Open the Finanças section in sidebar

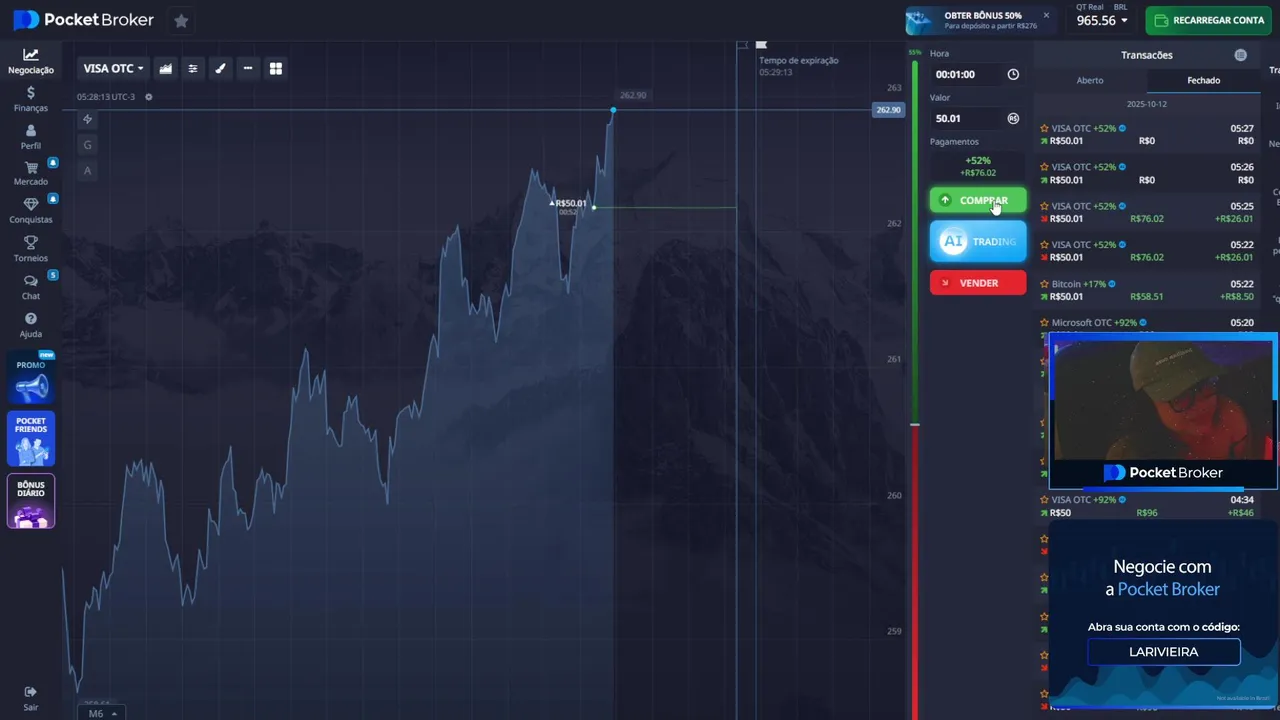(x=31, y=98)
